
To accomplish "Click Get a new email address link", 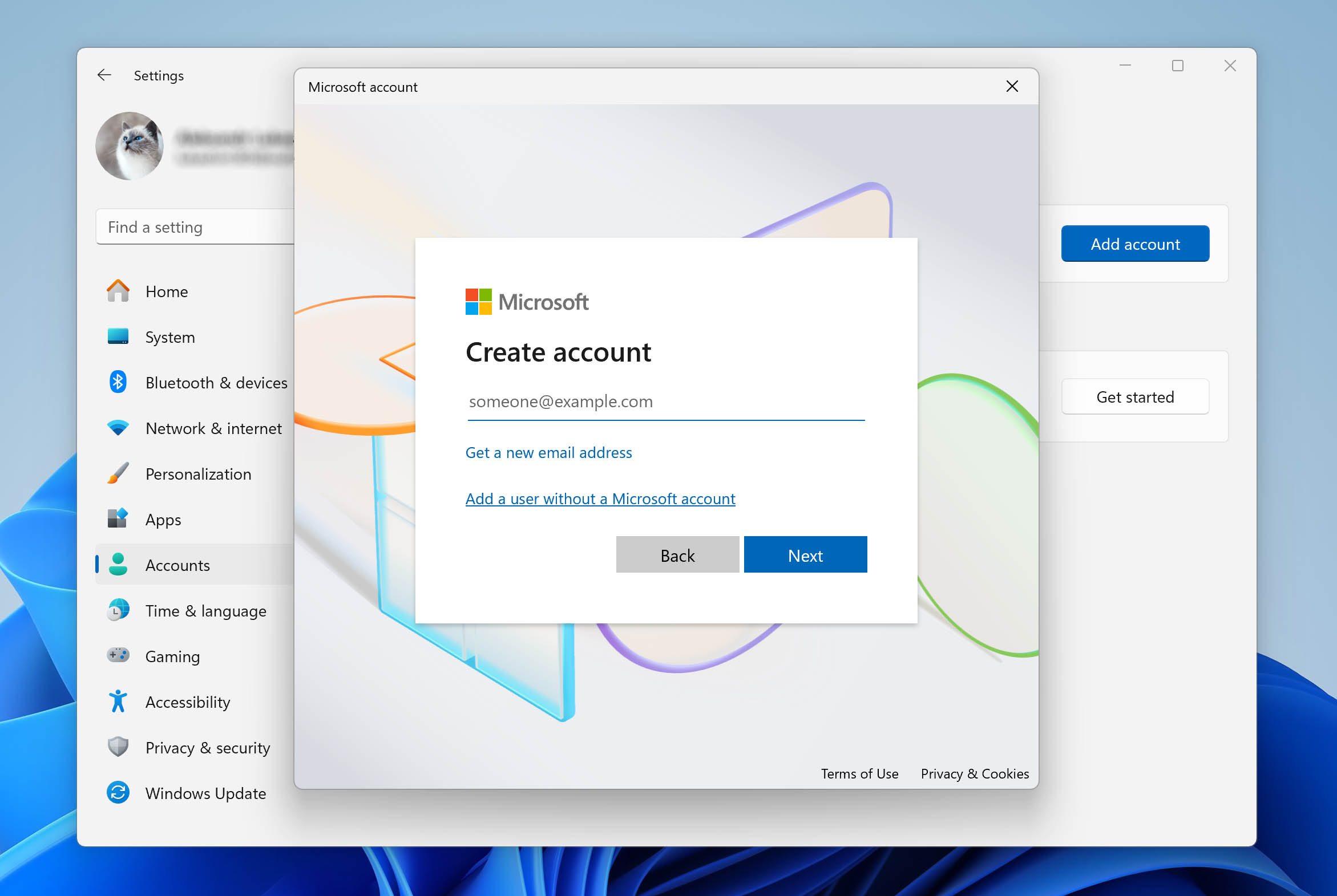I will point(548,453).
